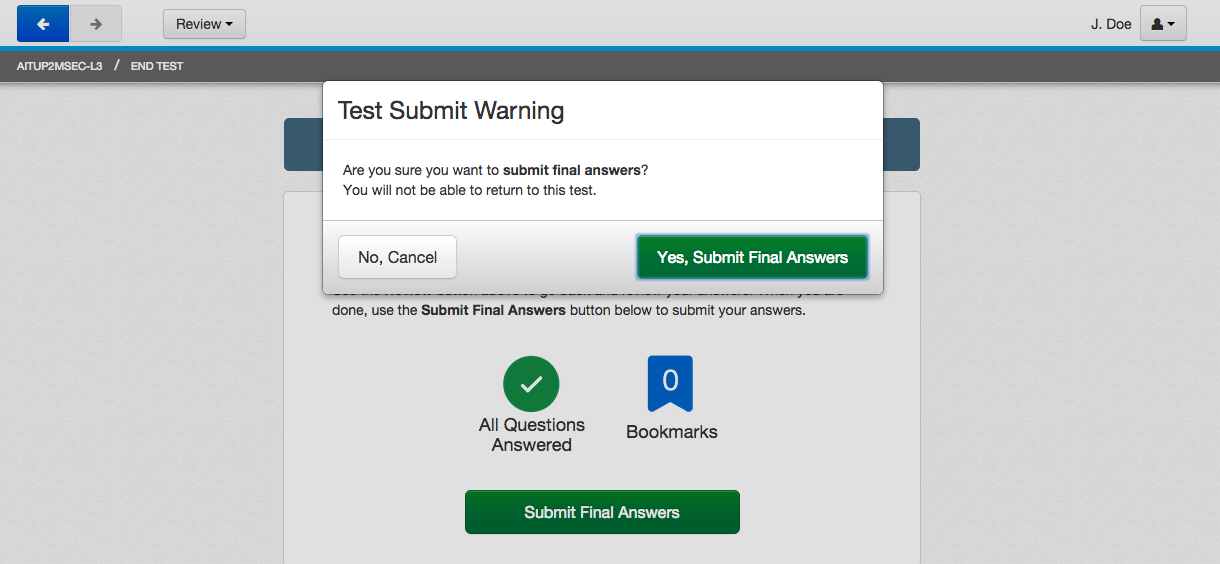Viewport: 1220px width, 564px height.
Task: Click the blue back arrow button
Action: point(43,24)
